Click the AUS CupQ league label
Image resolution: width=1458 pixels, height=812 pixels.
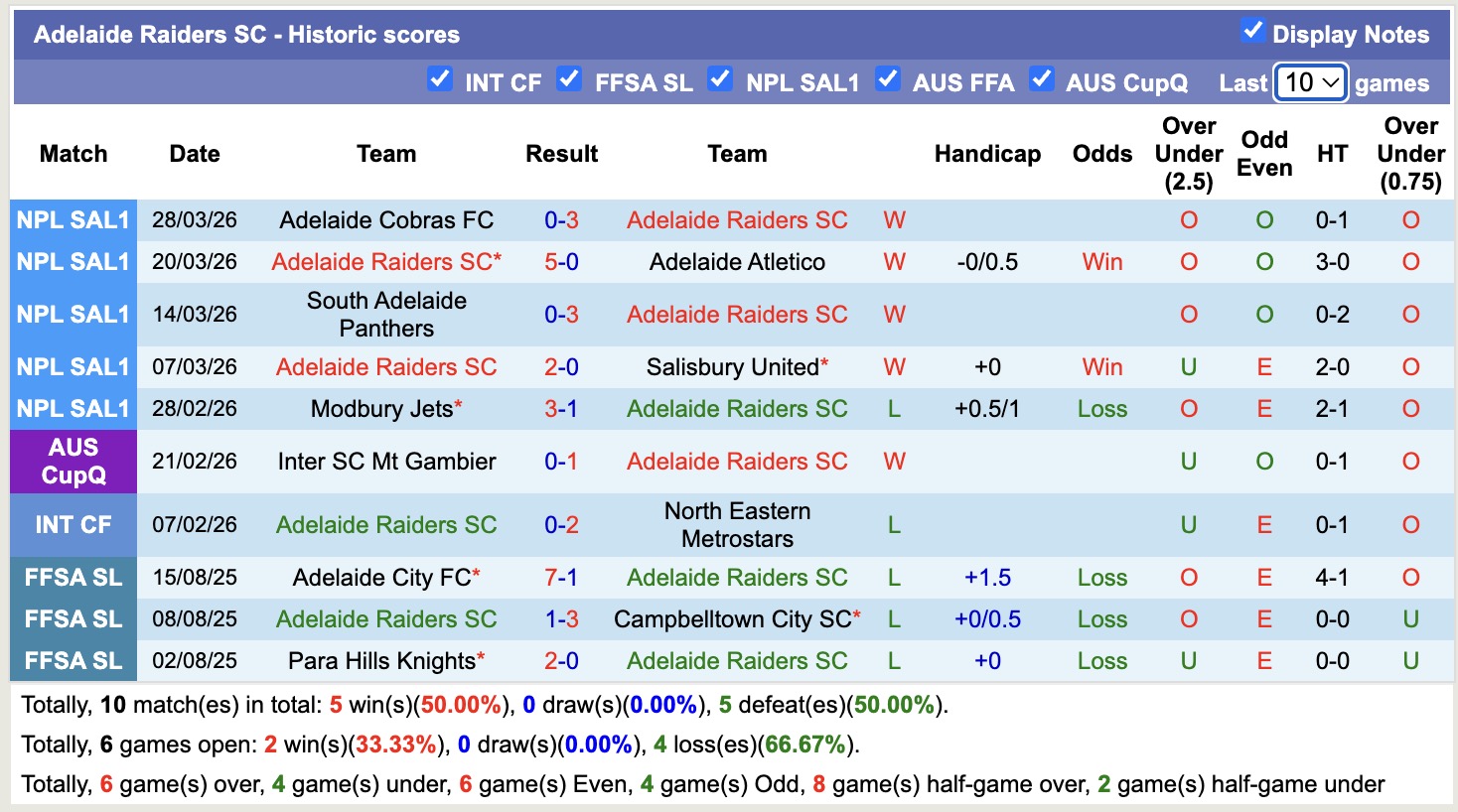(73, 462)
